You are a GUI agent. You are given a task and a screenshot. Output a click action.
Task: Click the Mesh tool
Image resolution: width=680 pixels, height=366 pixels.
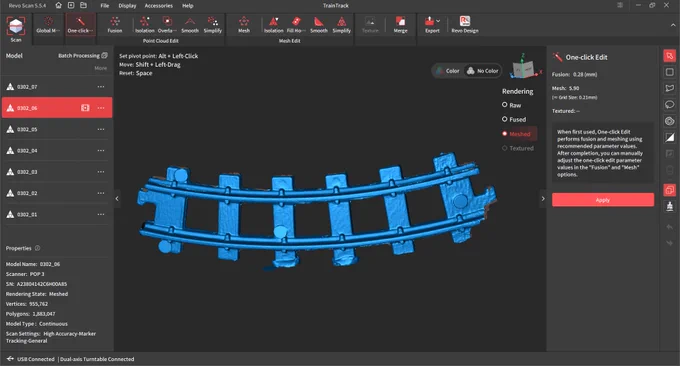point(244,25)
